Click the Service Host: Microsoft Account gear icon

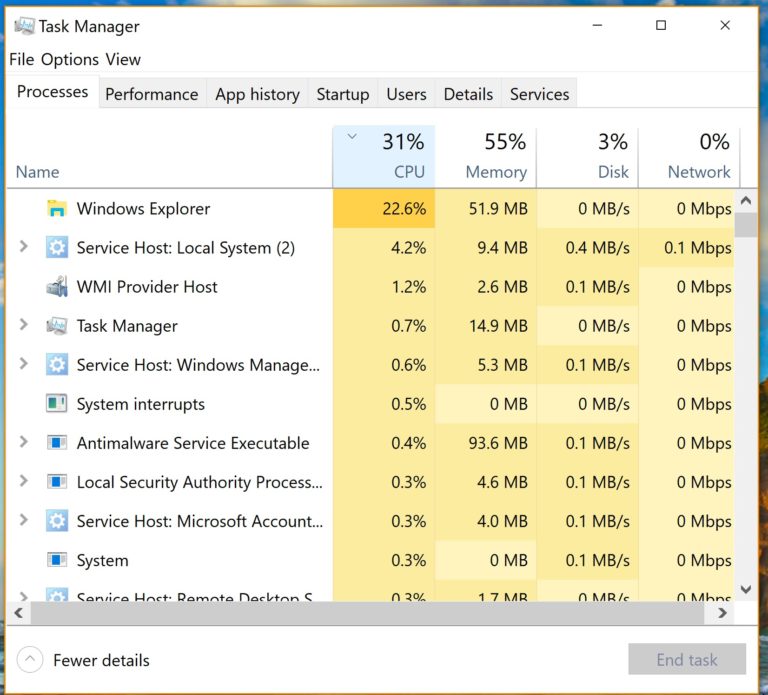tap(57, 521)
